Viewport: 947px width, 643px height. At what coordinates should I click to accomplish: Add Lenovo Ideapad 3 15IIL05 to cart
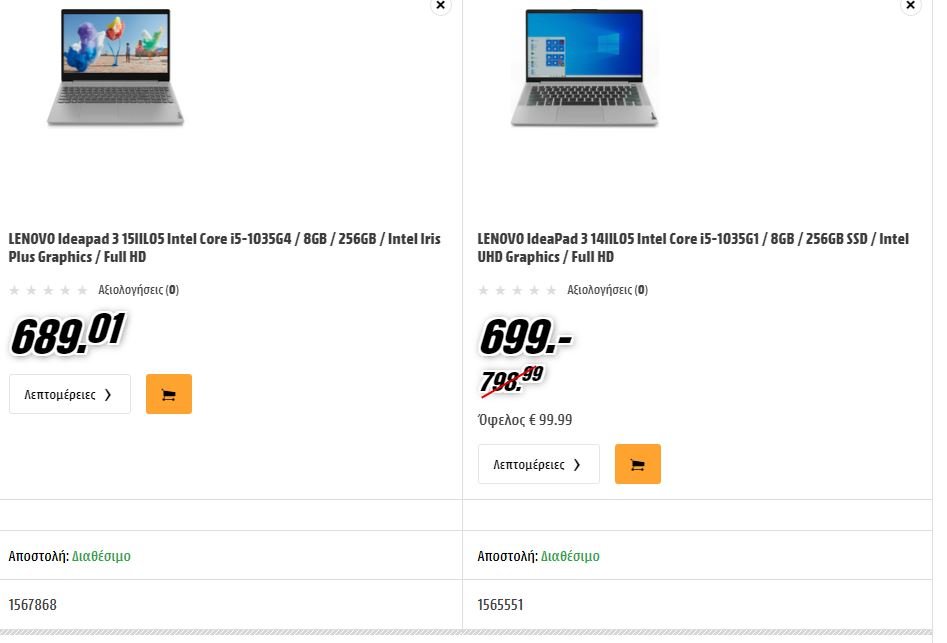tap(169, 394)
